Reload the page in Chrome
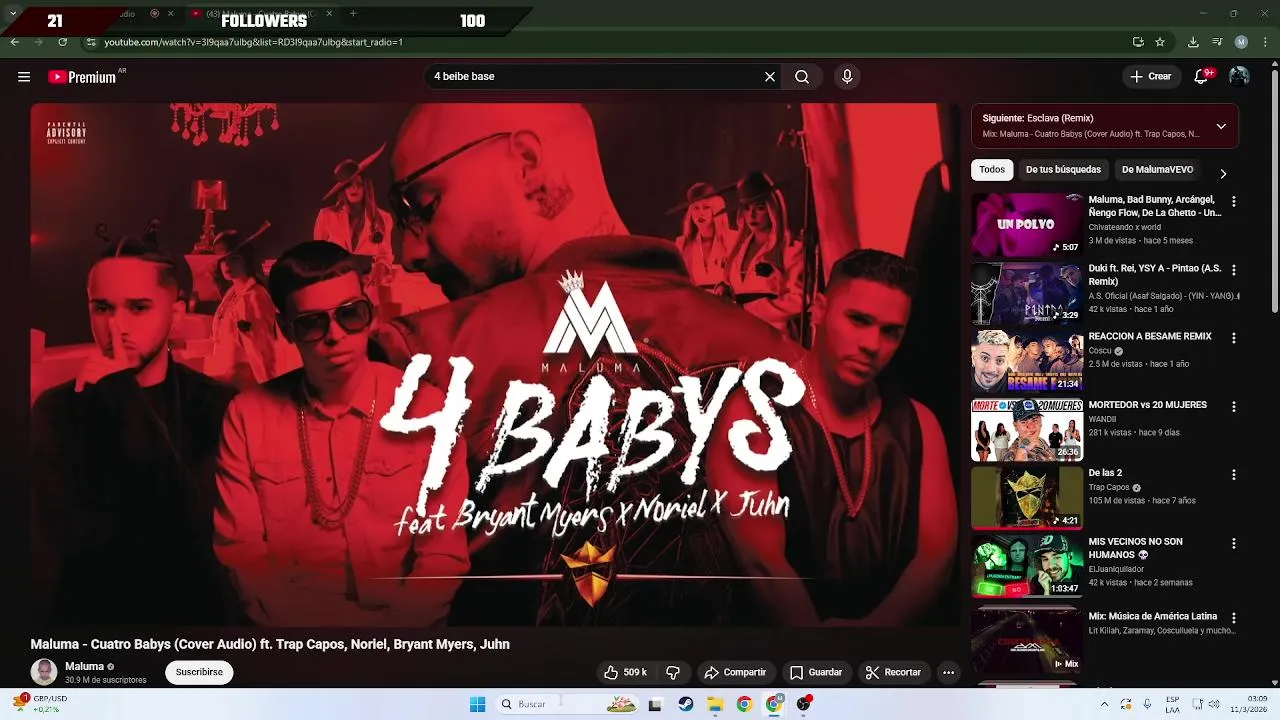This screenshot has height=720, width=1280. tap(63, 42)
